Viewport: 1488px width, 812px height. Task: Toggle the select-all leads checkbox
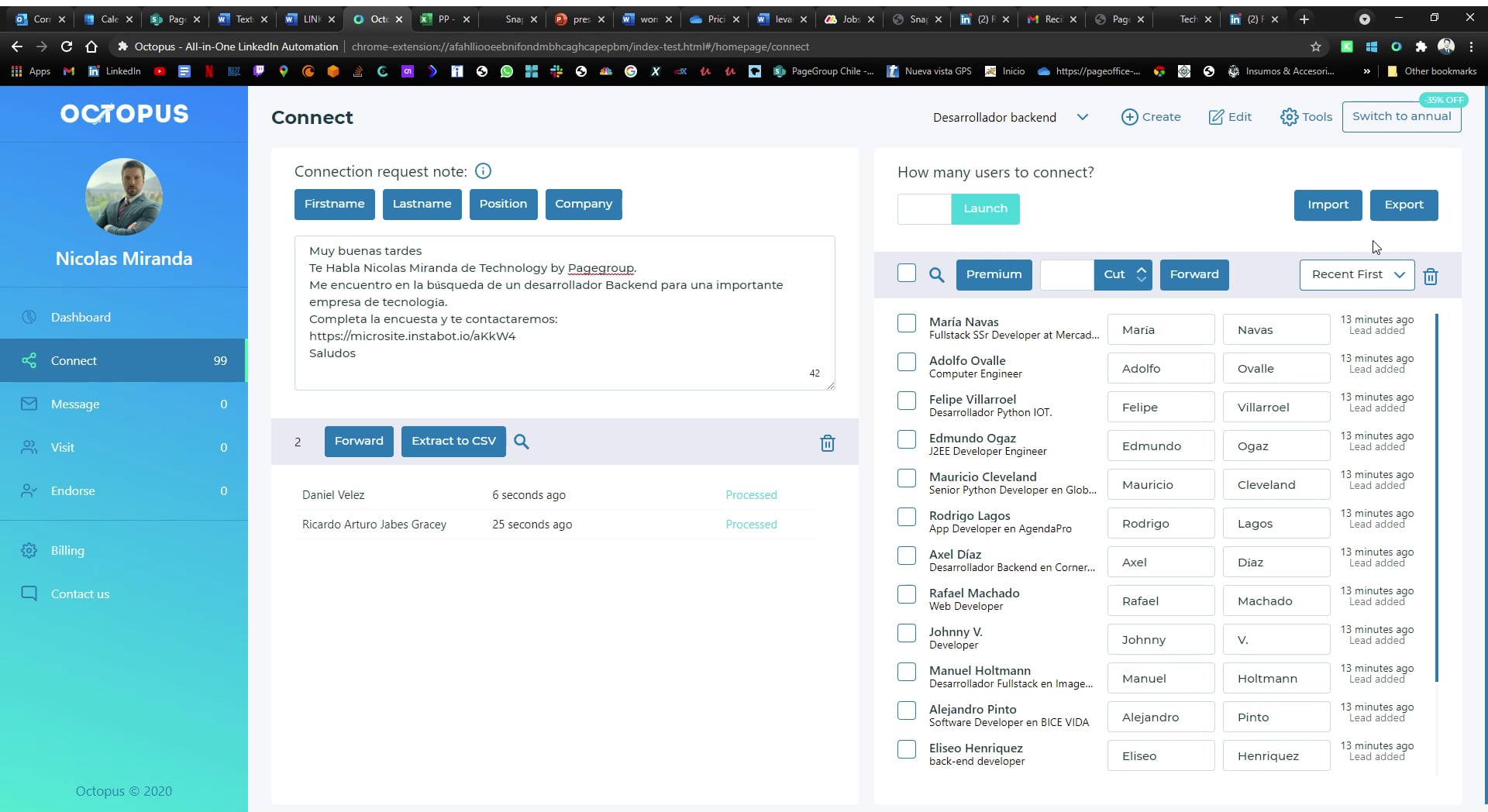click(906, 273)
